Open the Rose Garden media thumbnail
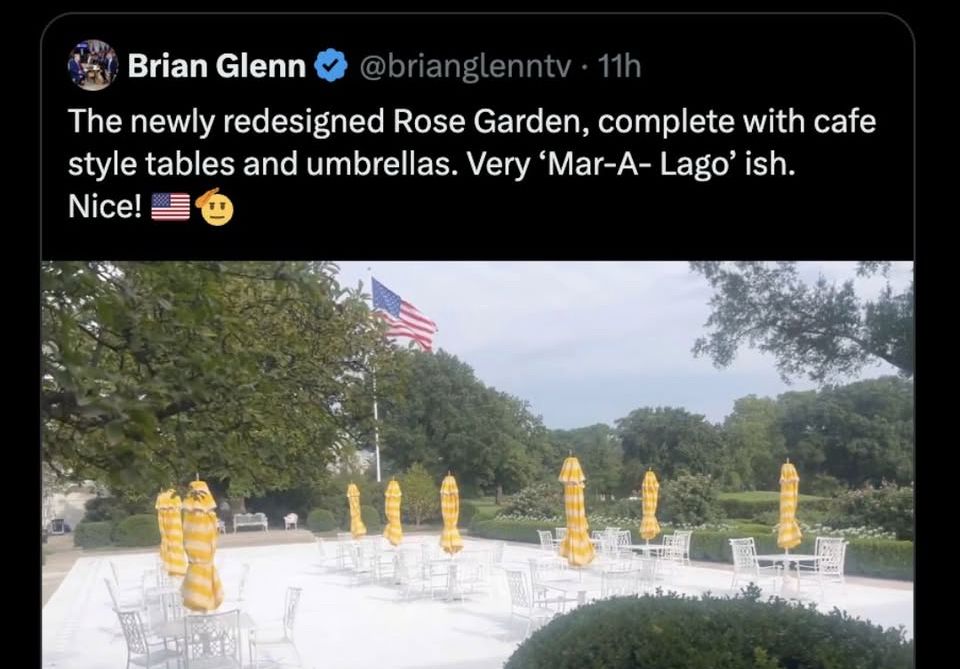 coord(478,465)
